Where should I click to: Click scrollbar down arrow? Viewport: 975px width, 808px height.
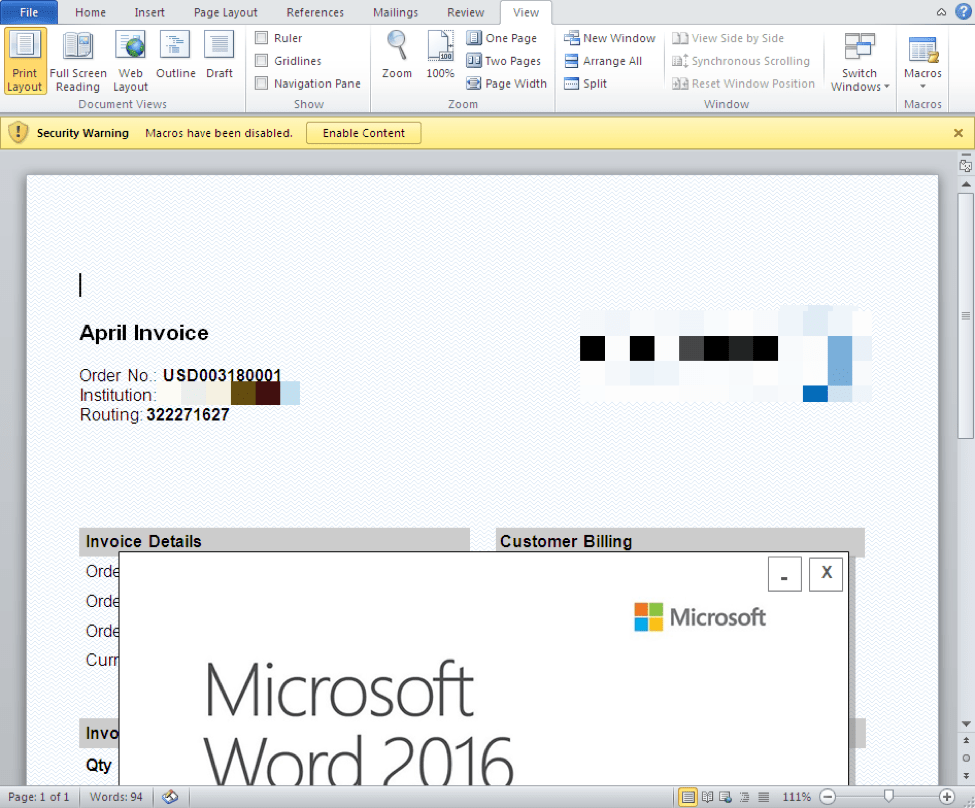966,724
